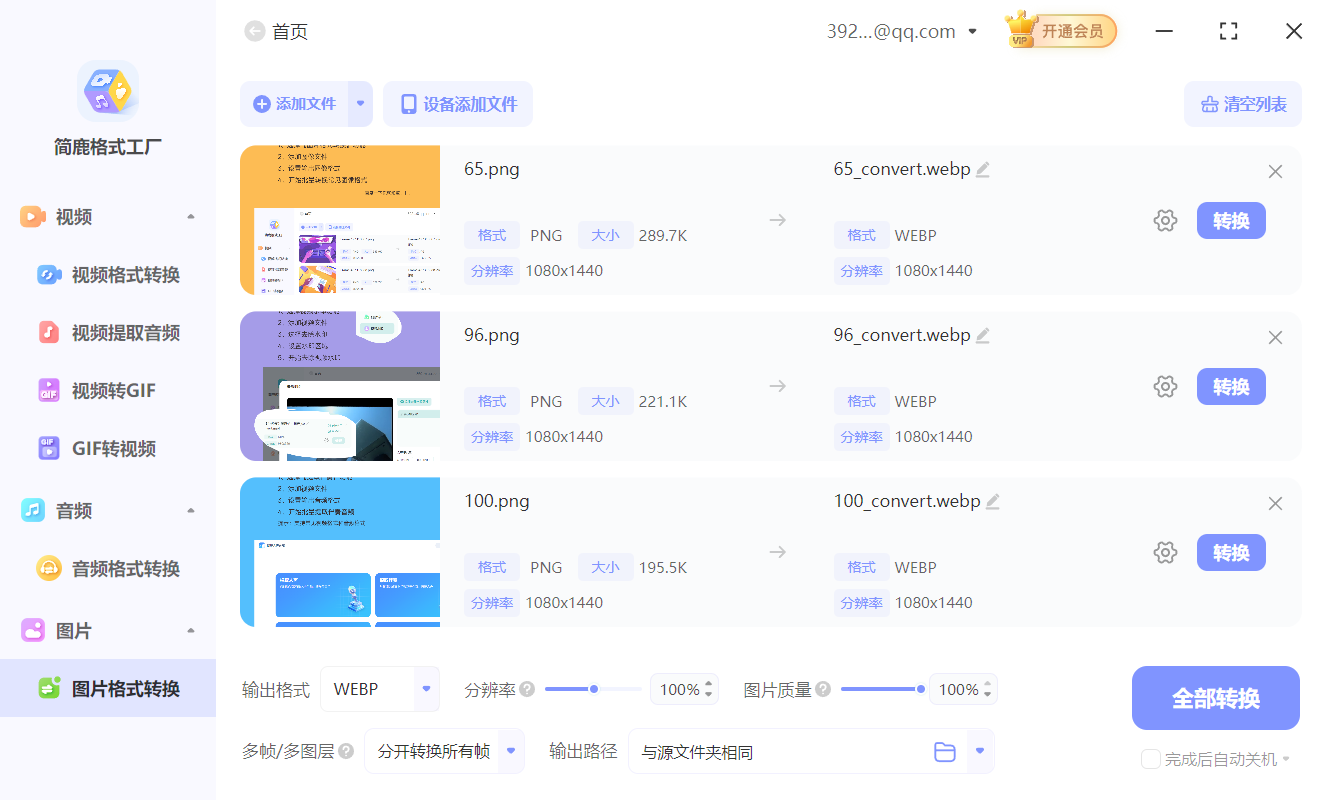Collapse the 图片 section
Image resolution: width=1326 pixels, height=800 pixels.
click(x=190, y=630)
